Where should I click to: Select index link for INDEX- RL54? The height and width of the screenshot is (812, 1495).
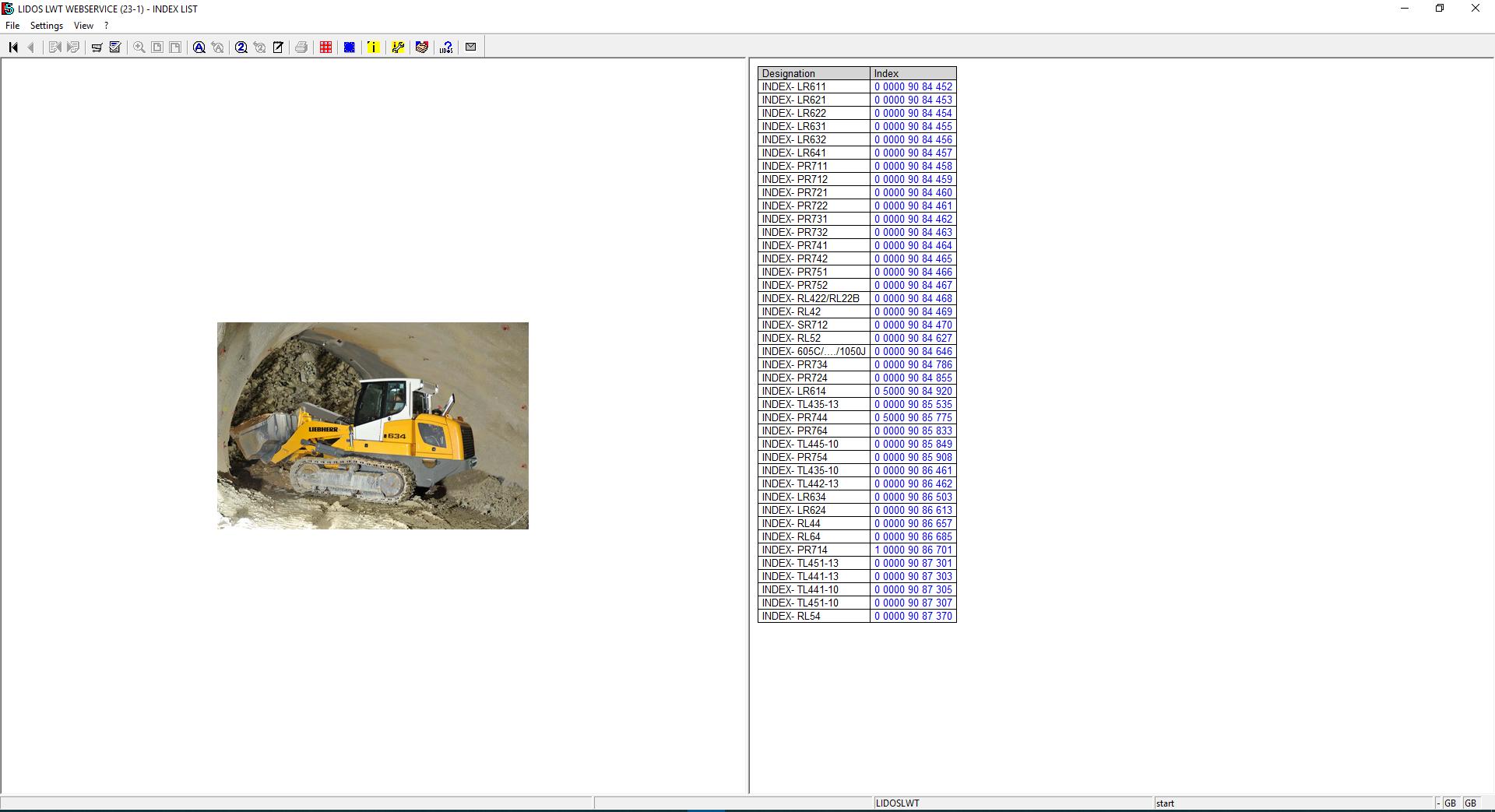tap(913, 616)
